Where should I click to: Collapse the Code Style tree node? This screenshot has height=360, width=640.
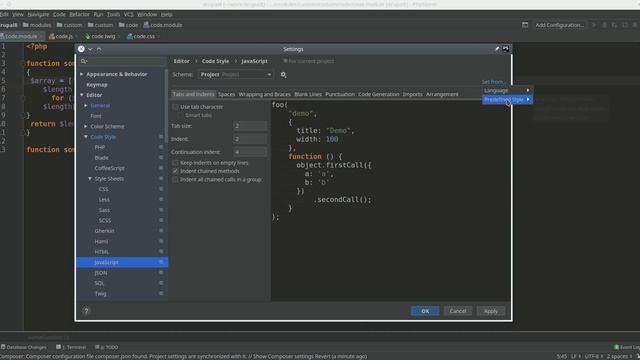click(x=86, y=137)
